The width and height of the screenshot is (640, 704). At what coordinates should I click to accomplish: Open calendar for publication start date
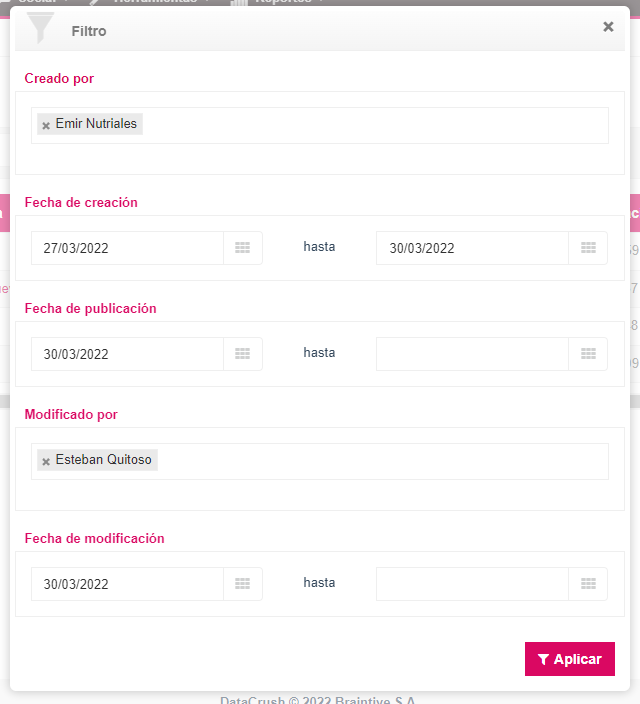point(243,354)
